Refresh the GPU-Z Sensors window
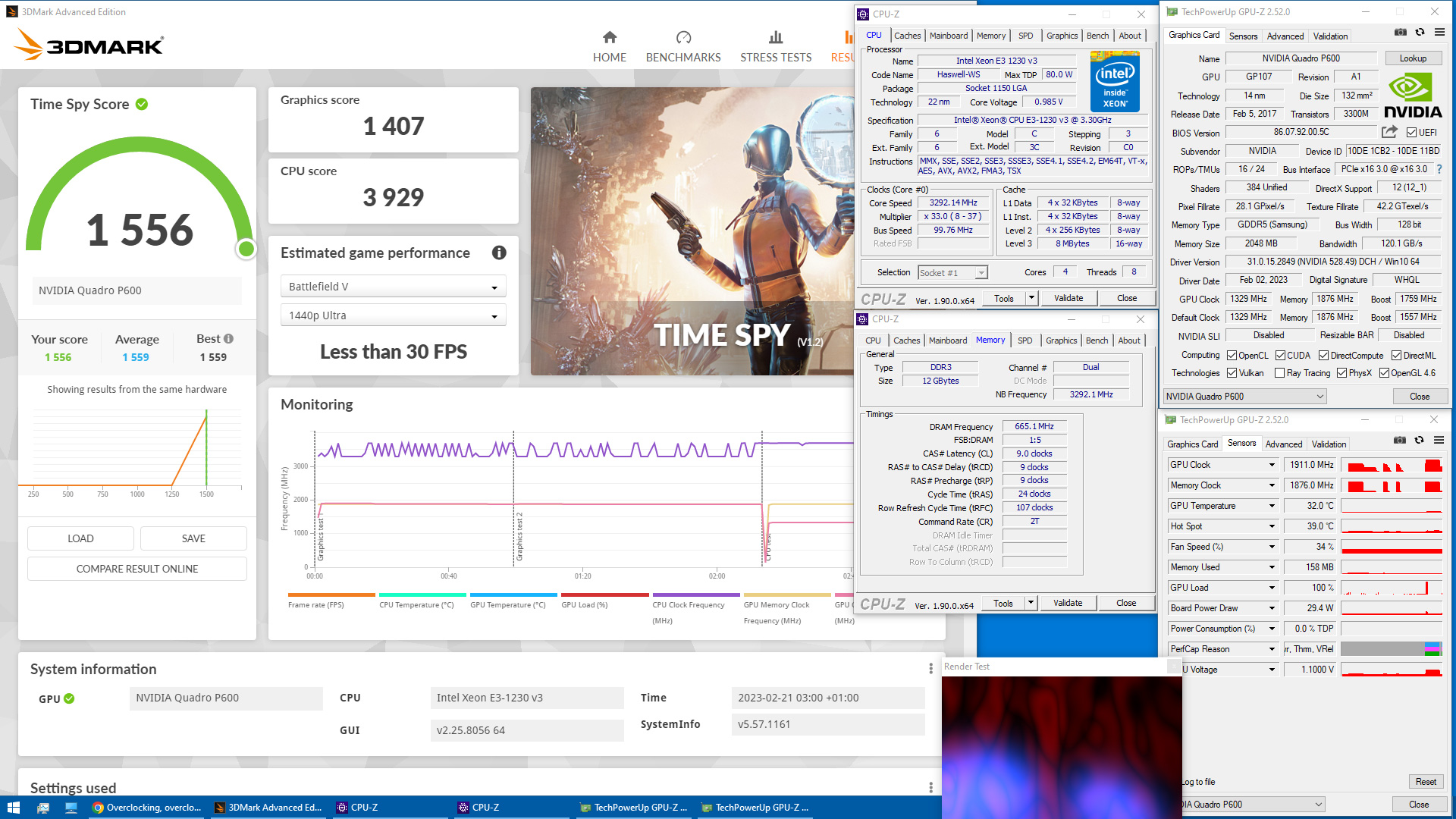Viewport: 1456px width, 819px height. click(1419, 440)
